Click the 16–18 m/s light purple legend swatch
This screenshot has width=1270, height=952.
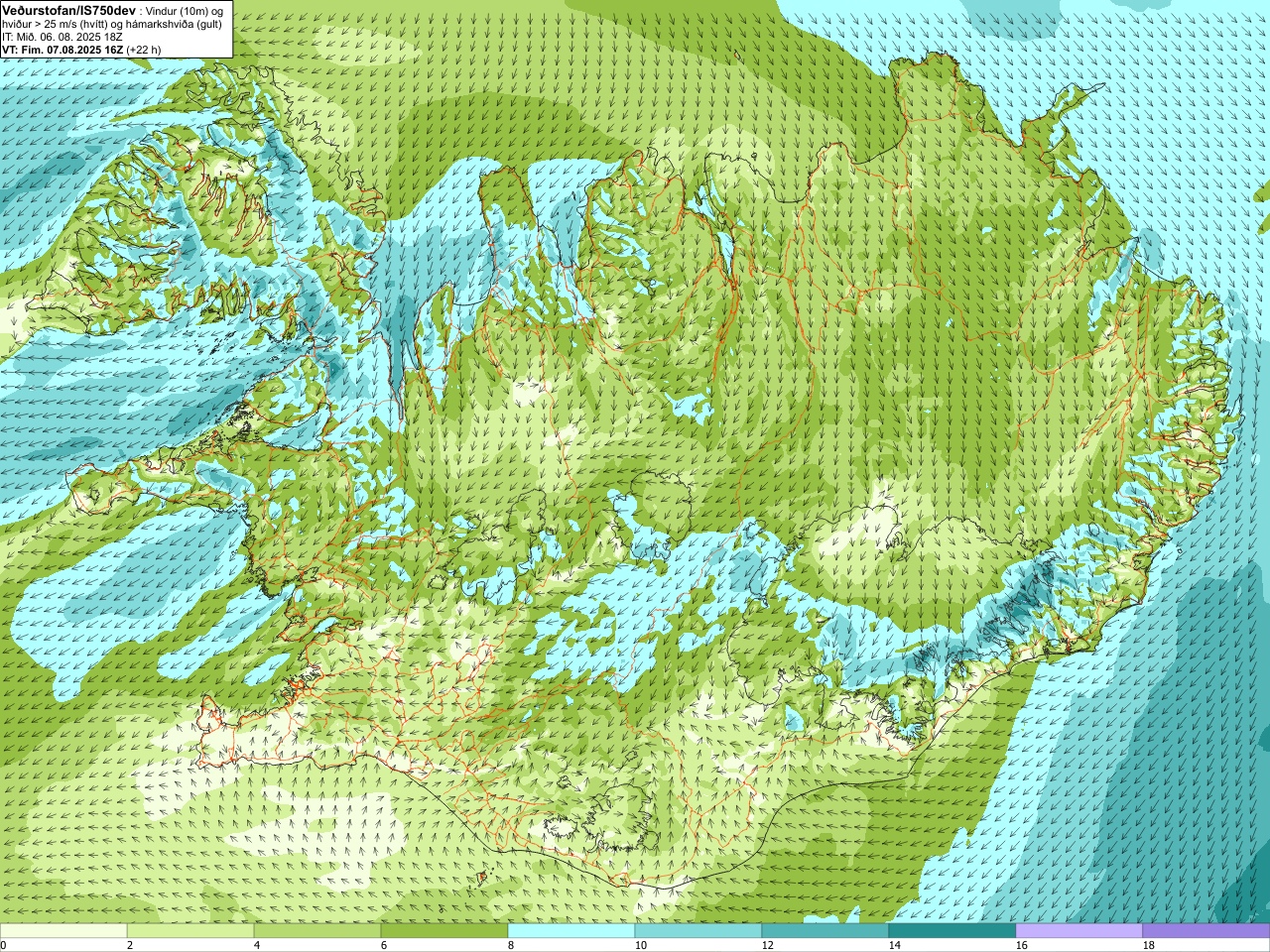pos(1079,931)
